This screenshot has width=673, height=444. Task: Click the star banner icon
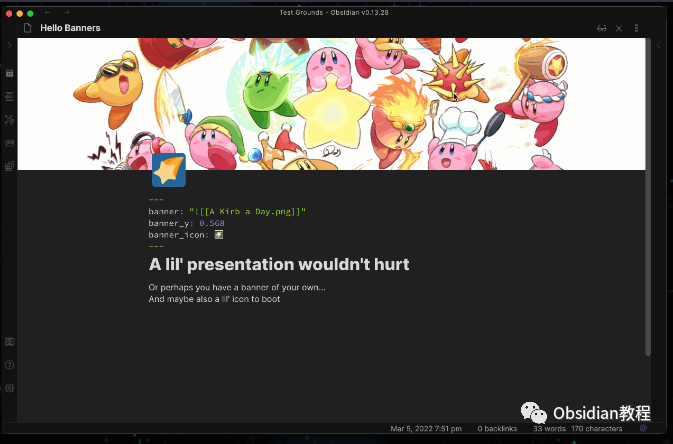pyautogui.click(x=169, y=170)
